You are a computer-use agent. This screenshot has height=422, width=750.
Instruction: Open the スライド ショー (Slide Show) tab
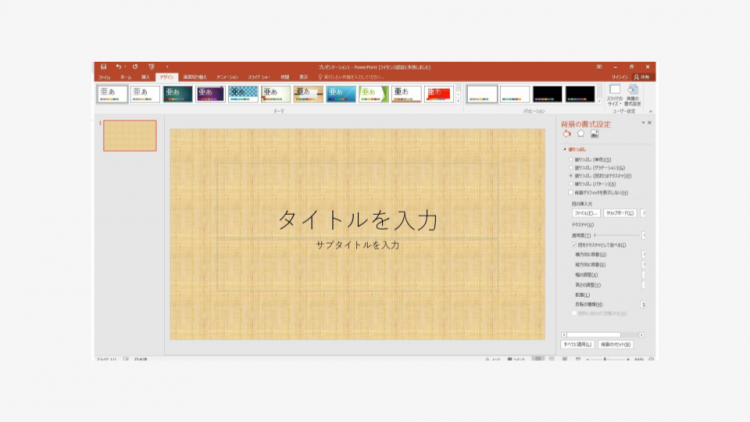coord(259,77)
